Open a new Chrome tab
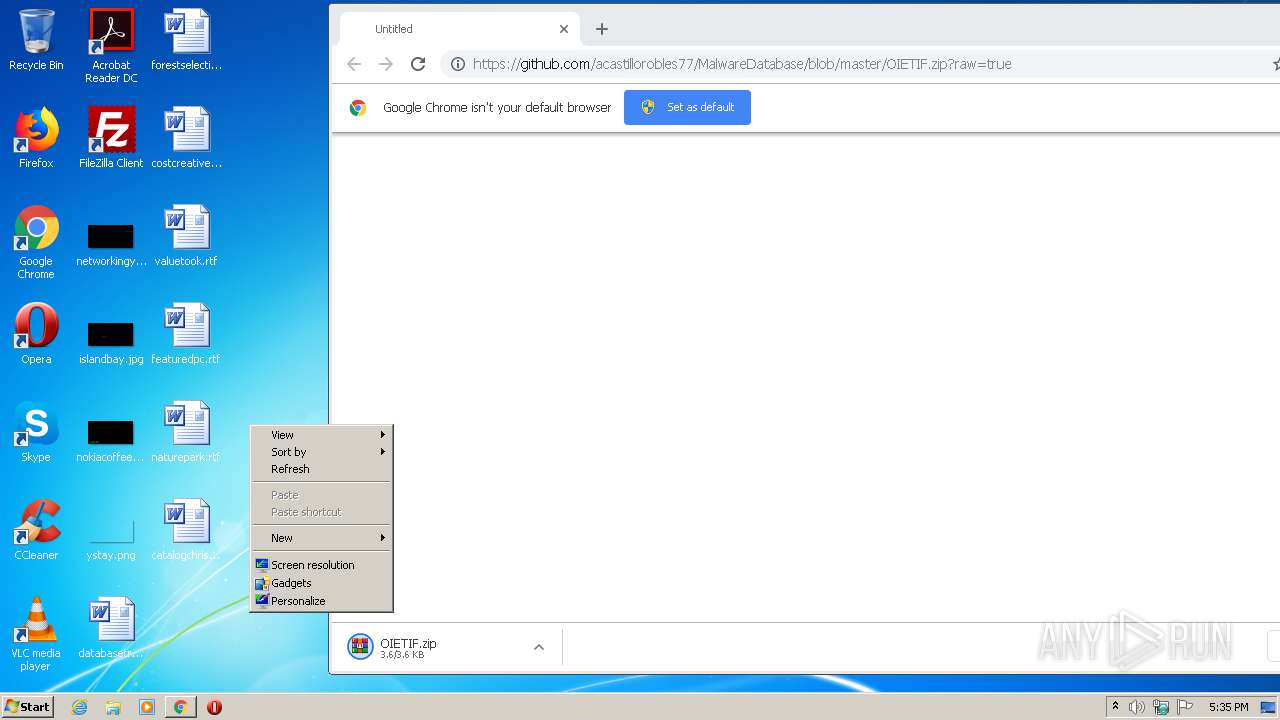1280x720 pixels. click(601, 29)
